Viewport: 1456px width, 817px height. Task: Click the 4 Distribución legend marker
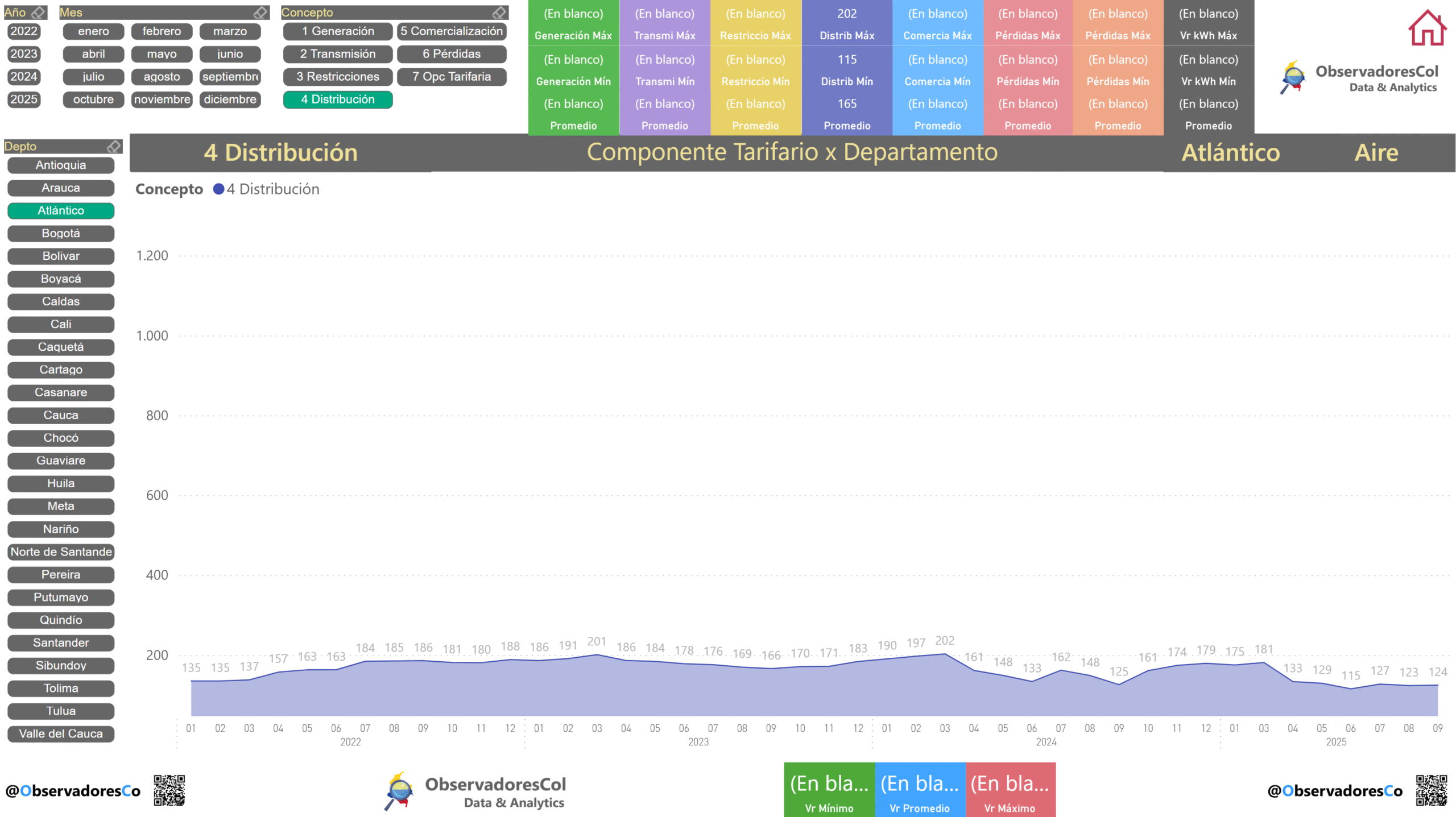(x=218, y=189)
